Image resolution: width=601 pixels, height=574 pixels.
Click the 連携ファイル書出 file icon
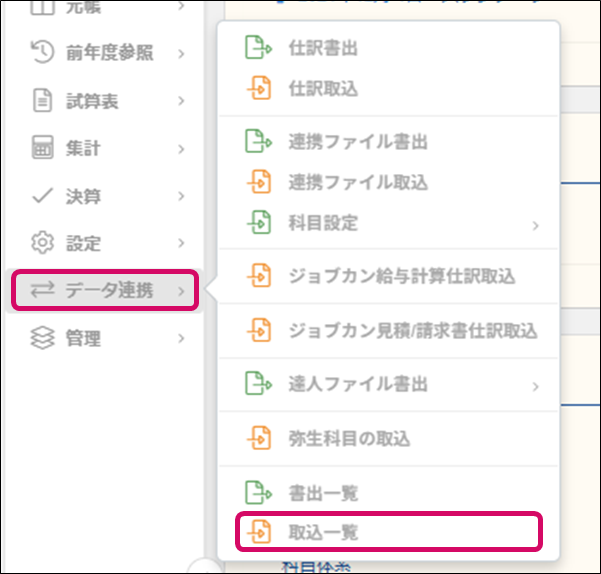point(259,142)
